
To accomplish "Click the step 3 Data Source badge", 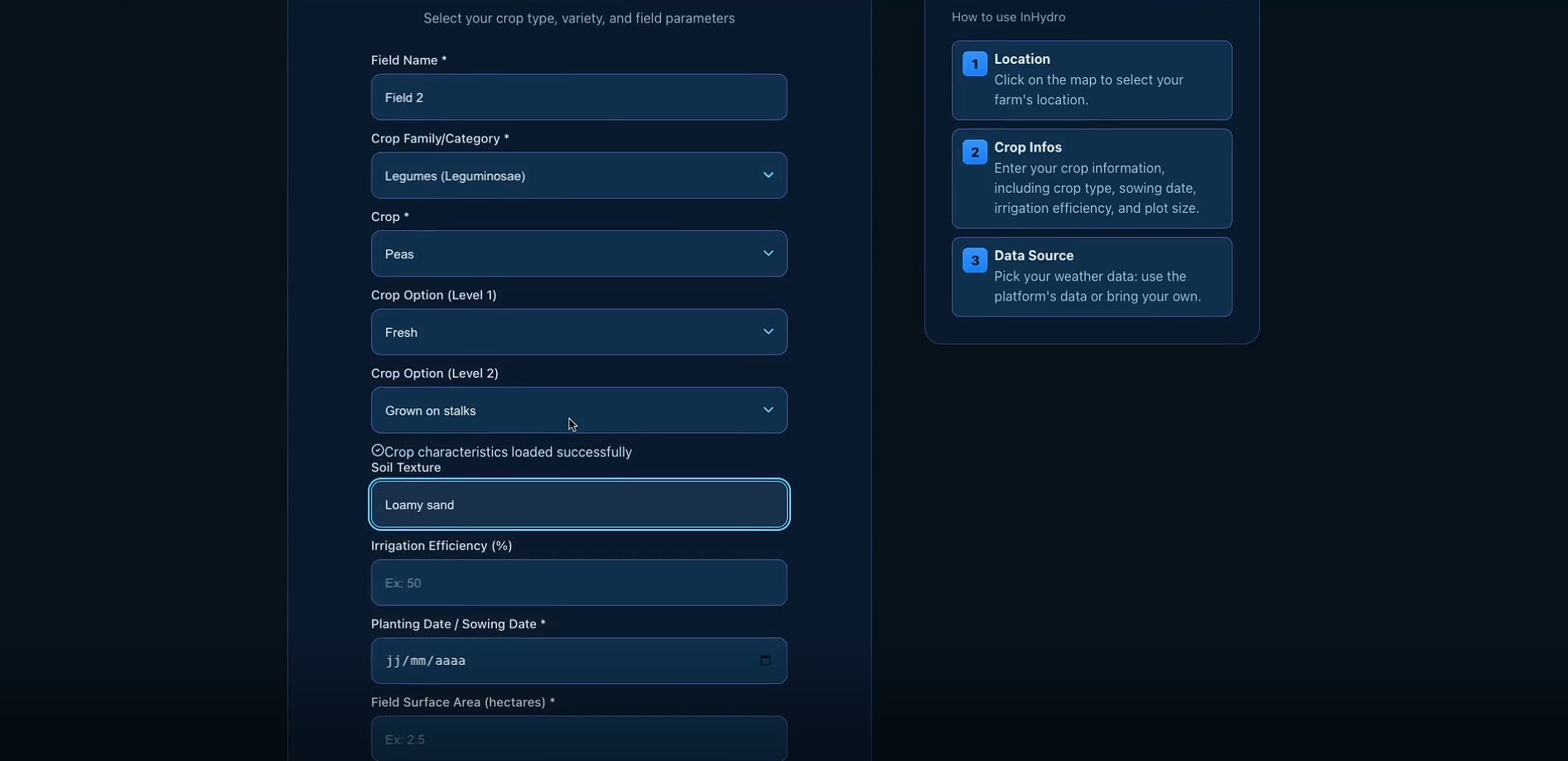I will tap(974, 261).
